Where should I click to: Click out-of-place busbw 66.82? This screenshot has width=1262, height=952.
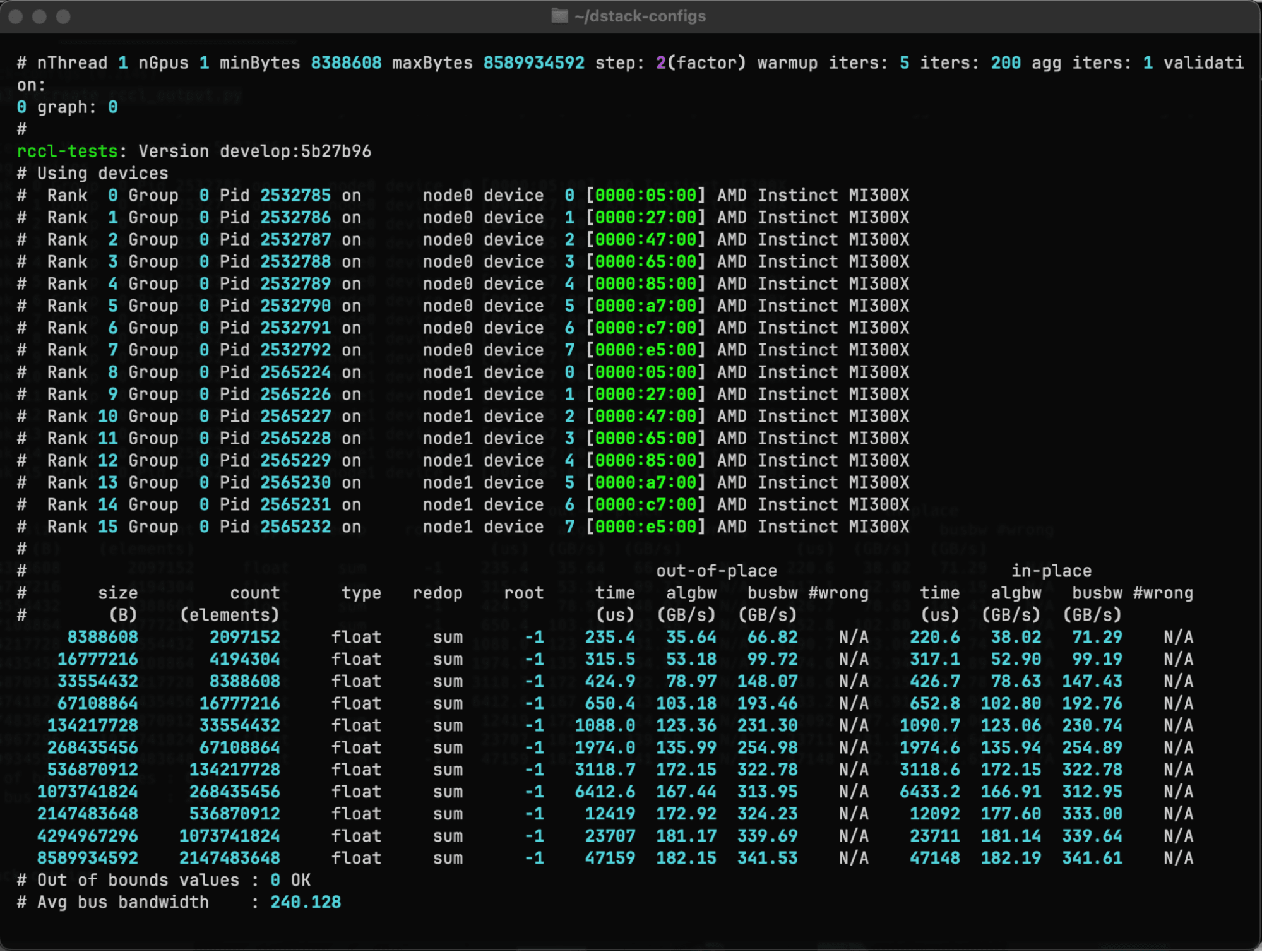pyautogui.click(x=773, y=638)
